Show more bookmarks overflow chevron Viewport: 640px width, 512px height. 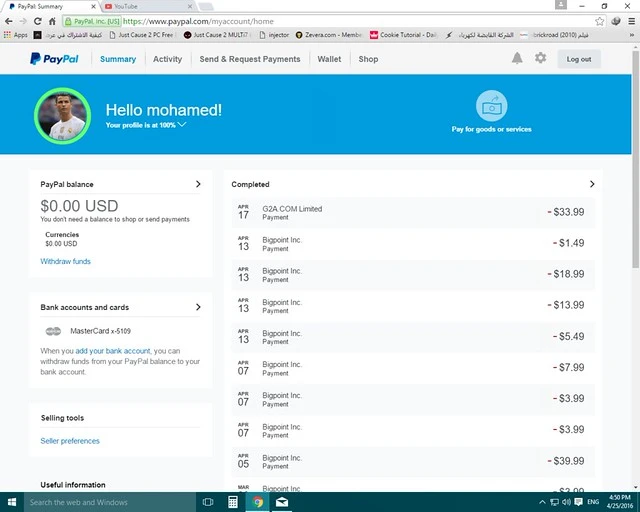(x=632, y=35)
